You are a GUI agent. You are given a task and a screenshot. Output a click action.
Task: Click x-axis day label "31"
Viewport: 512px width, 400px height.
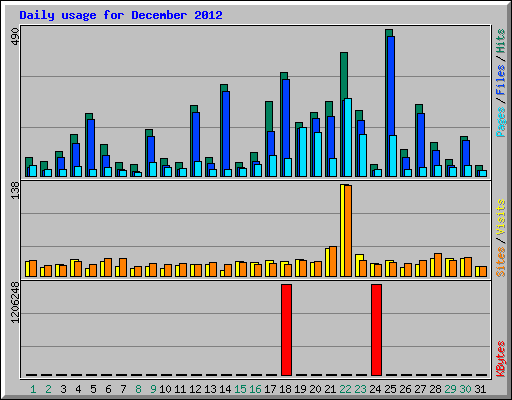pos(480,389)
